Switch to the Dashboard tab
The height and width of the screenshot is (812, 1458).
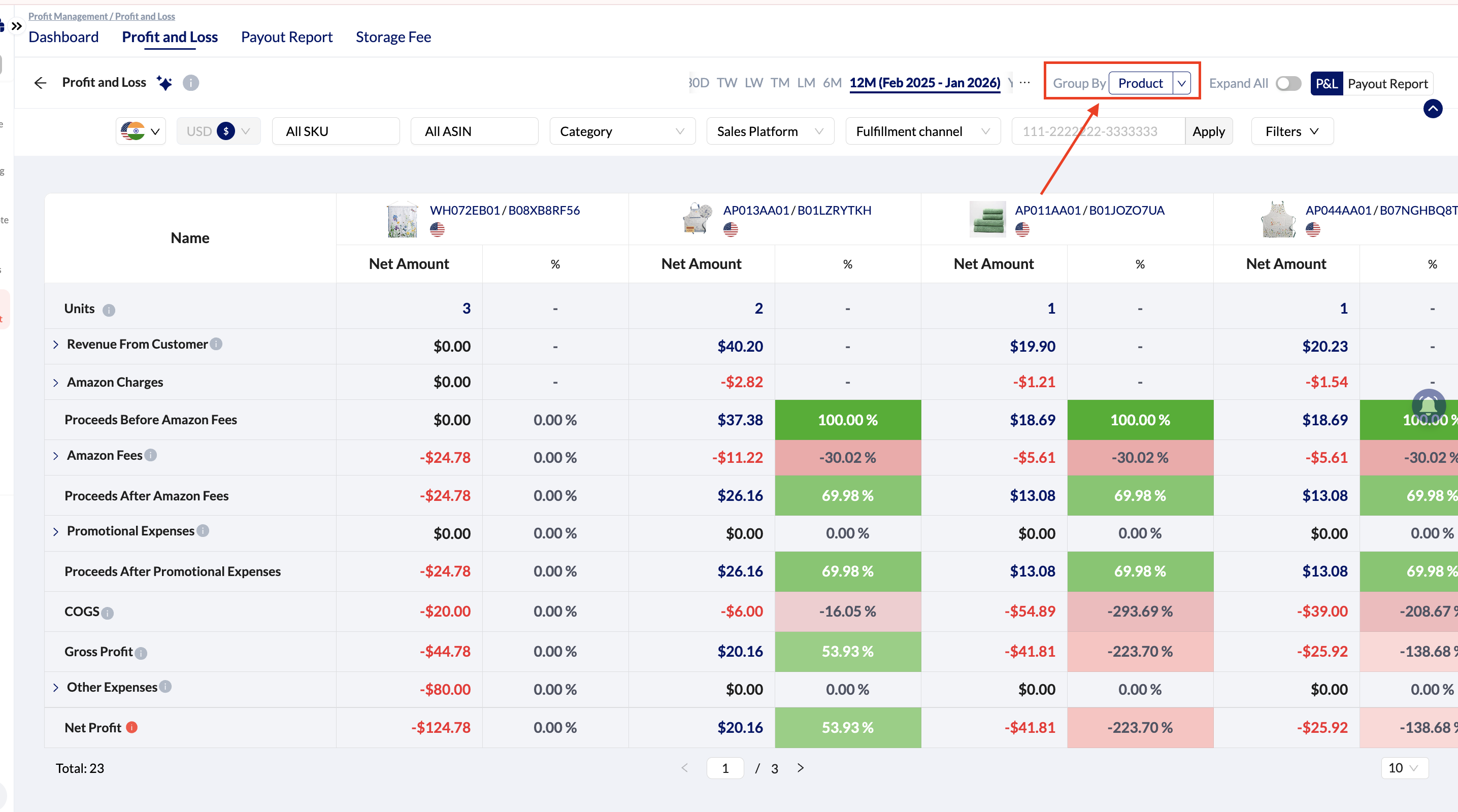[63, 37]
